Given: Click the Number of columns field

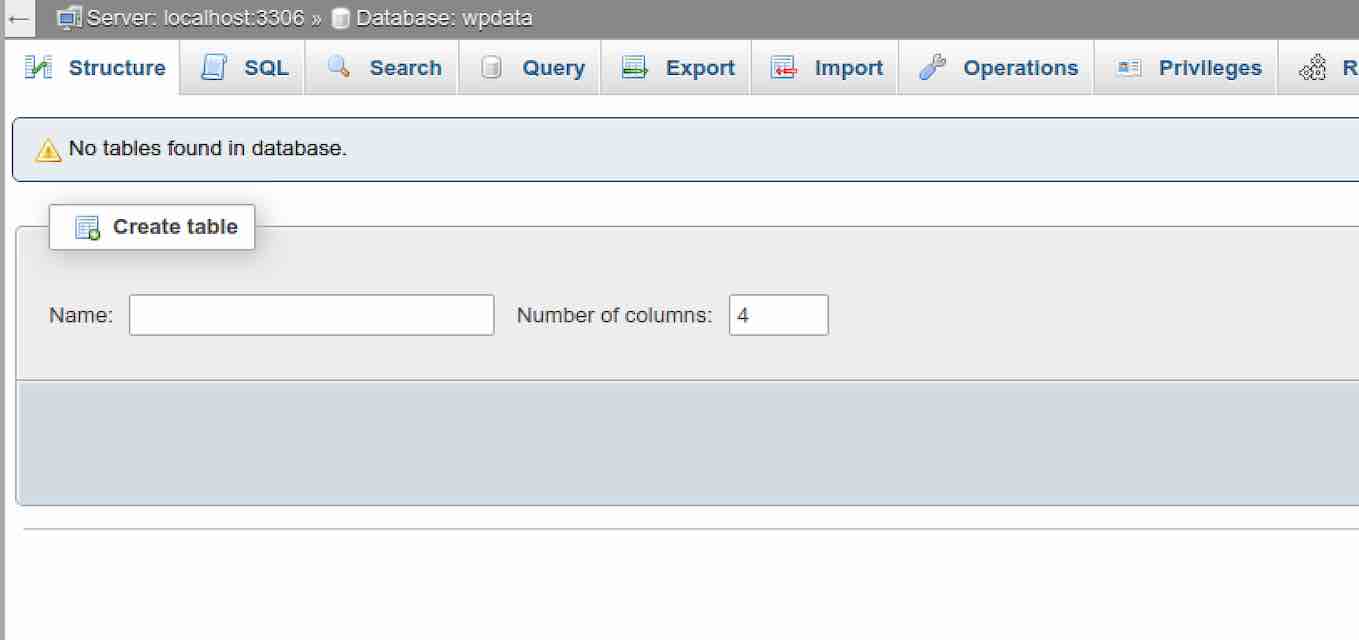Looking at the screenshot, I should [x=778, y=315].
